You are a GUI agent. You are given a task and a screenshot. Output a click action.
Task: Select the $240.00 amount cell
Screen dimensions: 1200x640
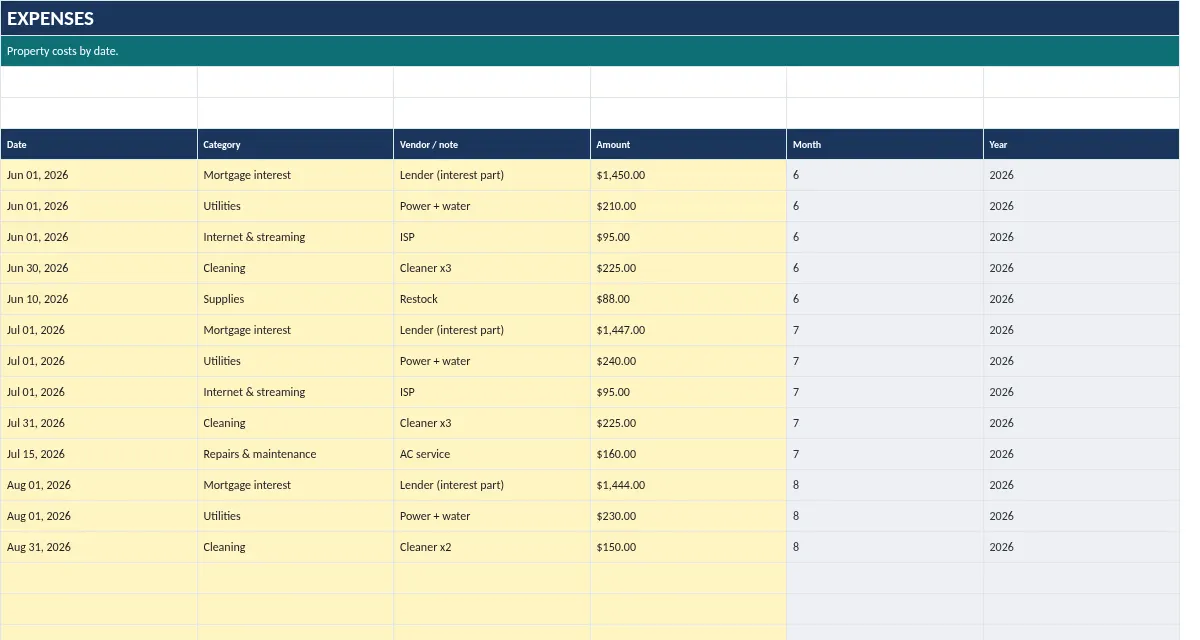click(x=688, y=361)
